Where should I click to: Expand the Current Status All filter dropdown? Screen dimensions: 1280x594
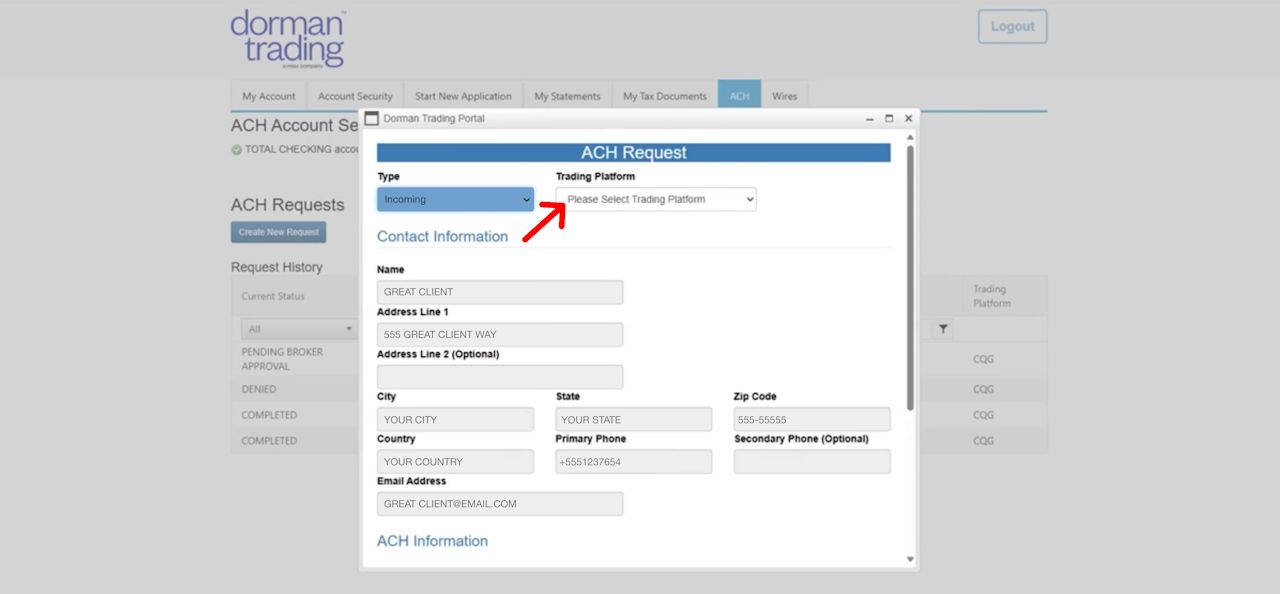point(298,329)
